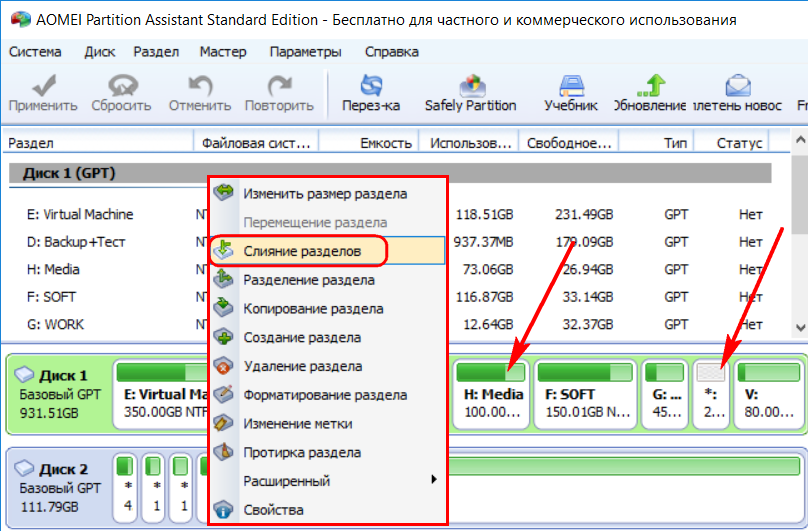Sort by the Емкость column header

click(385, 143)
